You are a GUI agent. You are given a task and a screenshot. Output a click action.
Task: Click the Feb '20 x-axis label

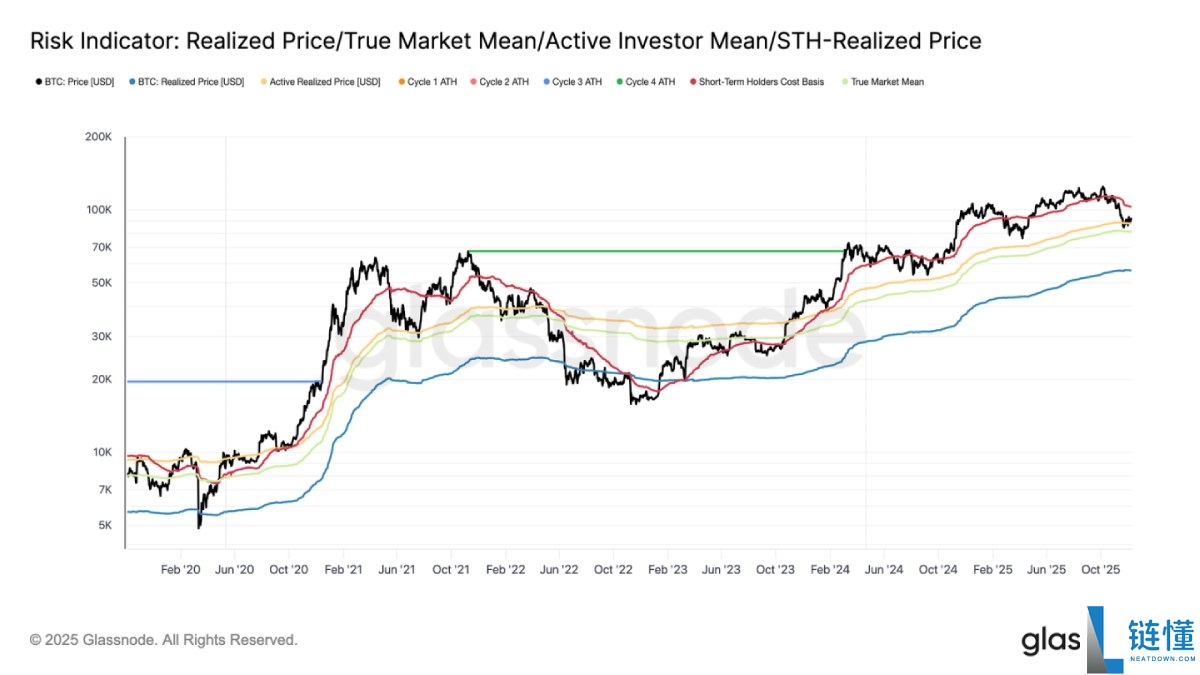pyautogui.click(x=180, y=569)
